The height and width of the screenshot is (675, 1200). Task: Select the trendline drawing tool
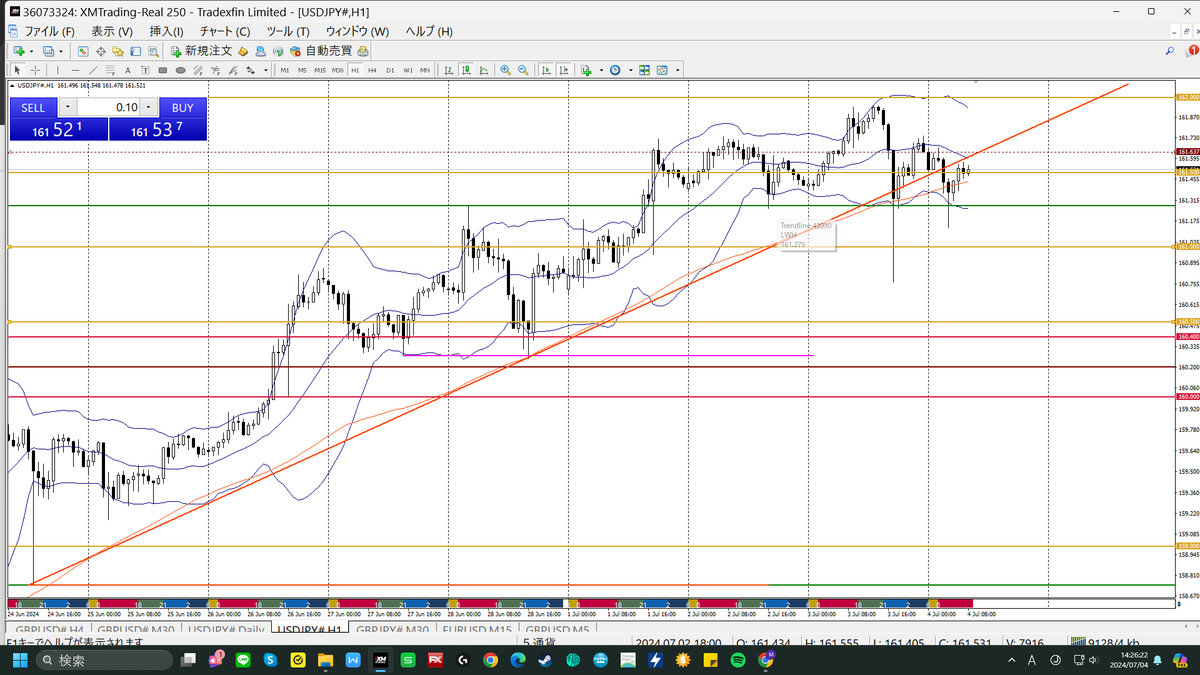click(93, 70)
